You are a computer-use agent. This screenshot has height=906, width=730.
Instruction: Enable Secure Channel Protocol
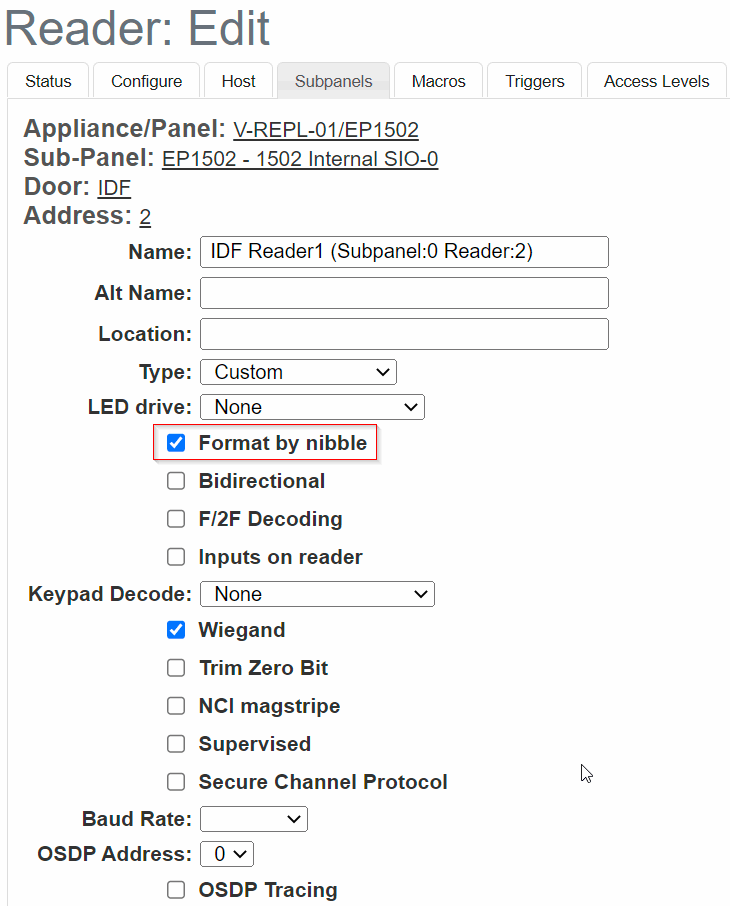(x=176, y=782)
